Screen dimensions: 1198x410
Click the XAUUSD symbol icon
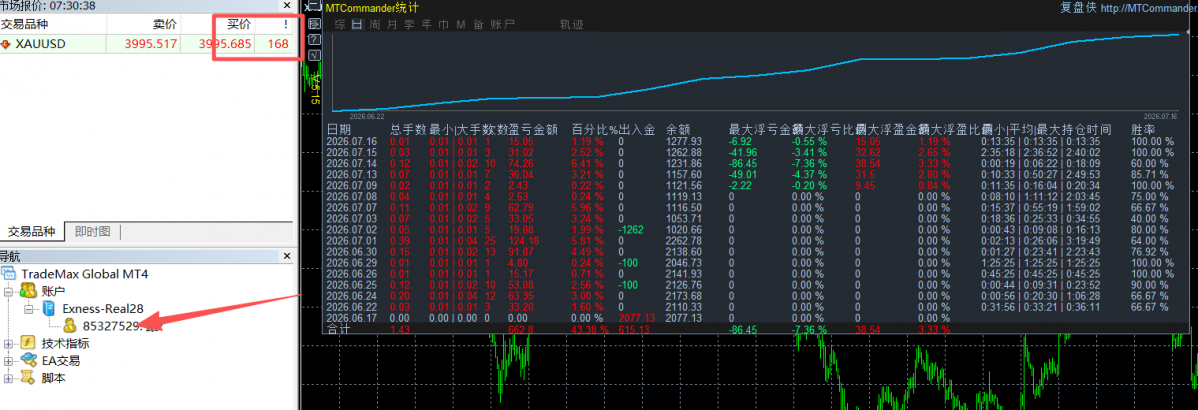tap(6, 44)
